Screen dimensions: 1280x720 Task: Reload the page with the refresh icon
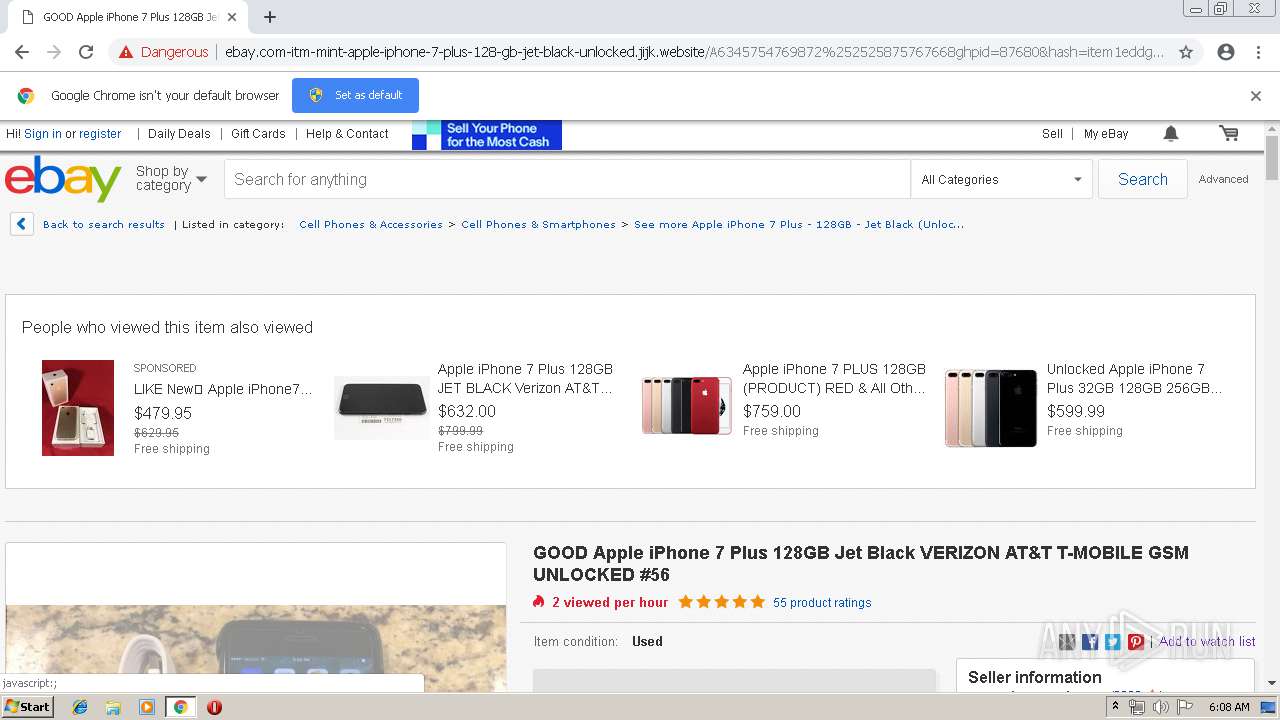[x=86, y=52]
